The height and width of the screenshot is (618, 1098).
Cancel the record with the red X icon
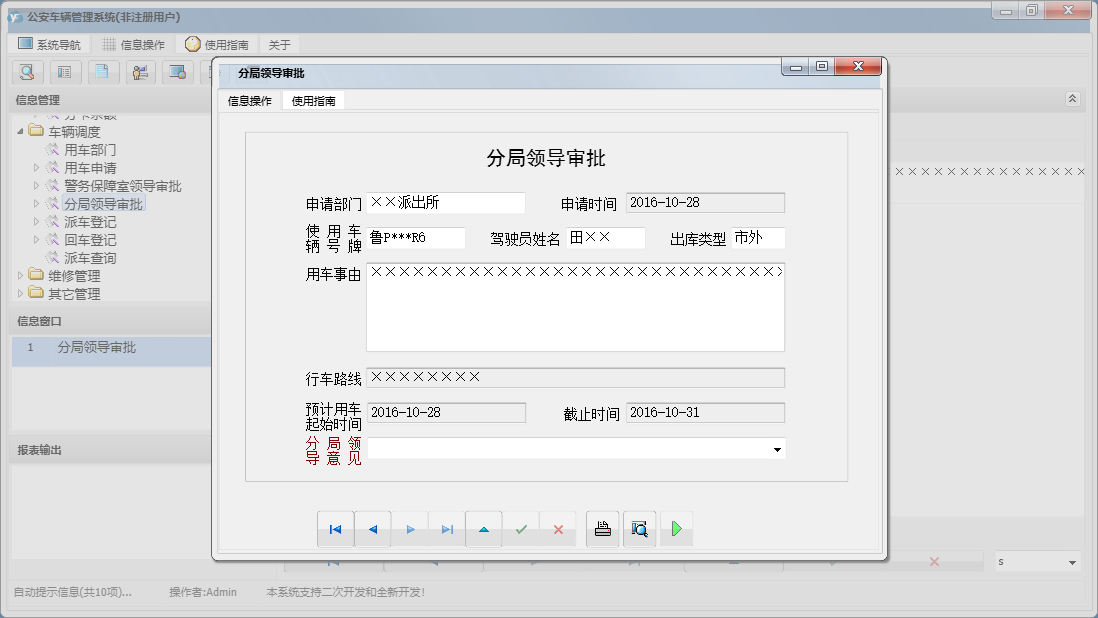coord(557,529)
